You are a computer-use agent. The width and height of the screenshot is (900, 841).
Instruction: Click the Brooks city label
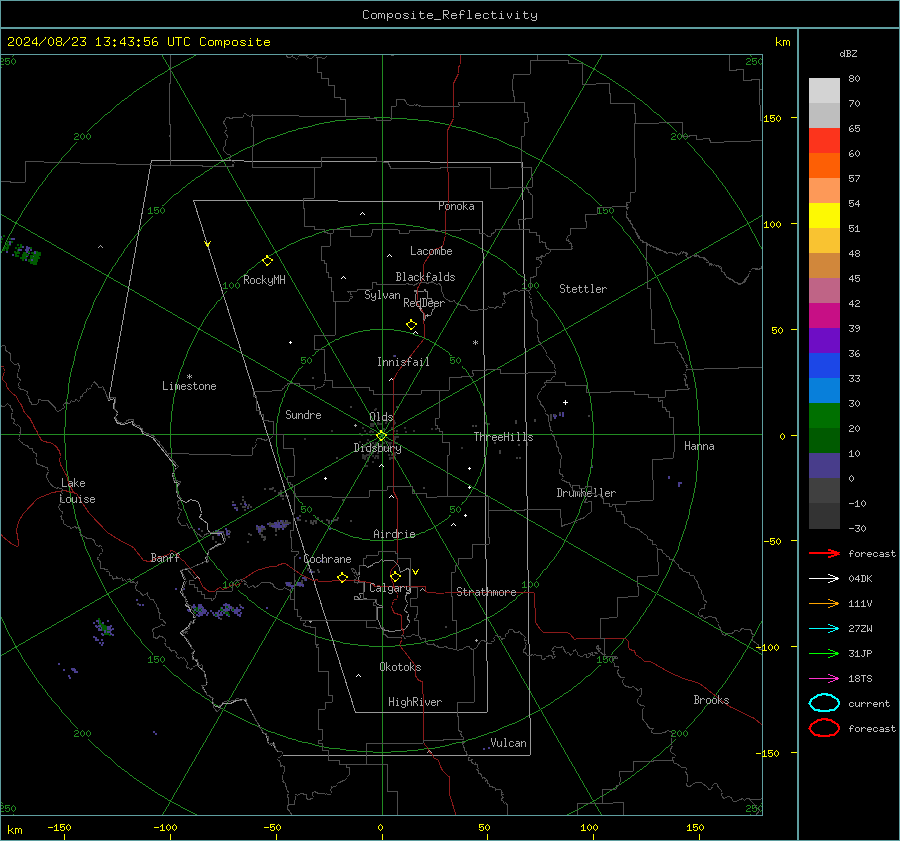point(711,700)
